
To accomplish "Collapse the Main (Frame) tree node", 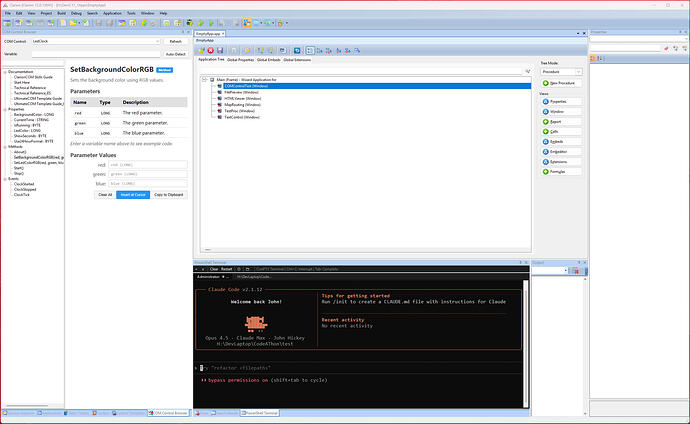I will tap(202, 80).
